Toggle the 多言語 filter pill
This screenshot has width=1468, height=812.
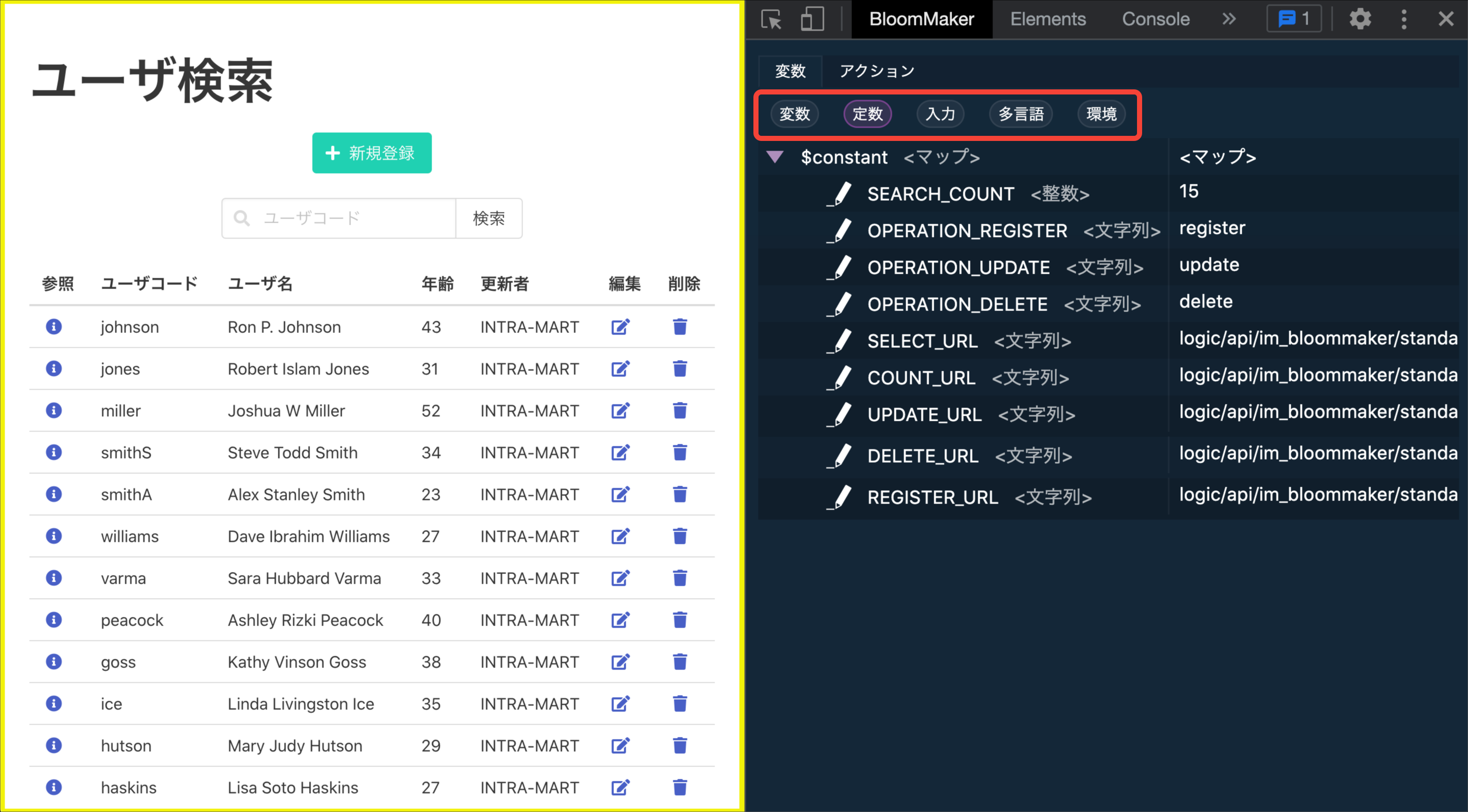(x=1021, y=114)
